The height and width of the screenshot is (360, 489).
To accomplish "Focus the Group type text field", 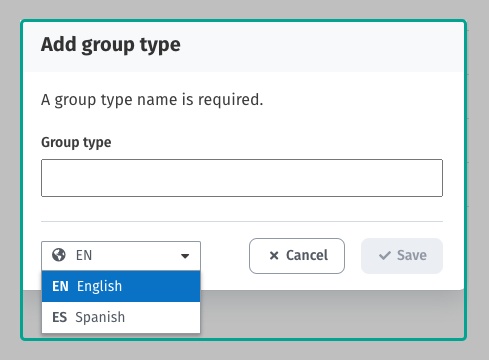I will click(242, 178).
